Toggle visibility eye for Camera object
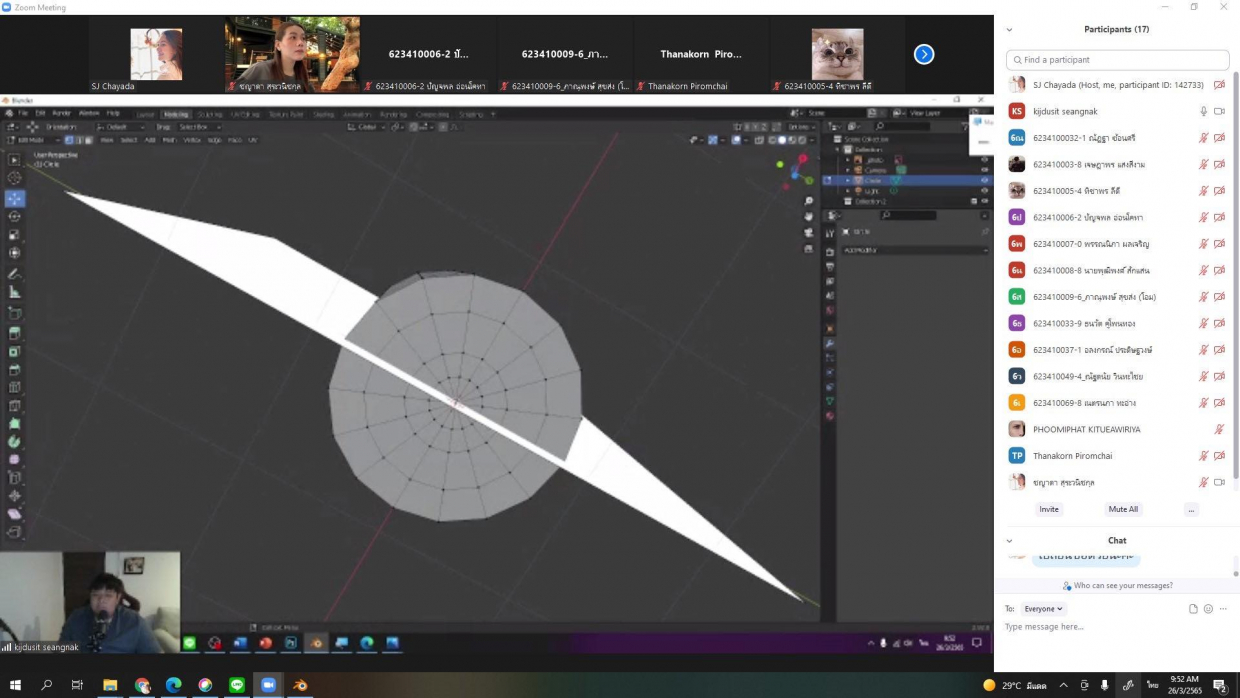The image size is (1240, 698). click(984, 170)
